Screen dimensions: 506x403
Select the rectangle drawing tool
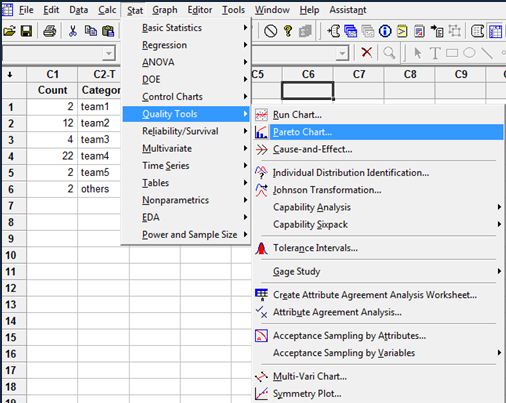pos(452,53)
